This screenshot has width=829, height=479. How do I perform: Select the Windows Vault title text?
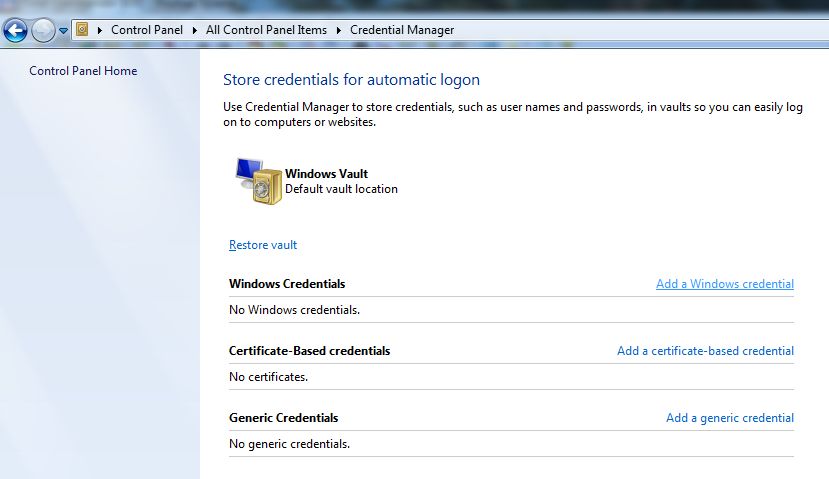click(x=326, y=173)
